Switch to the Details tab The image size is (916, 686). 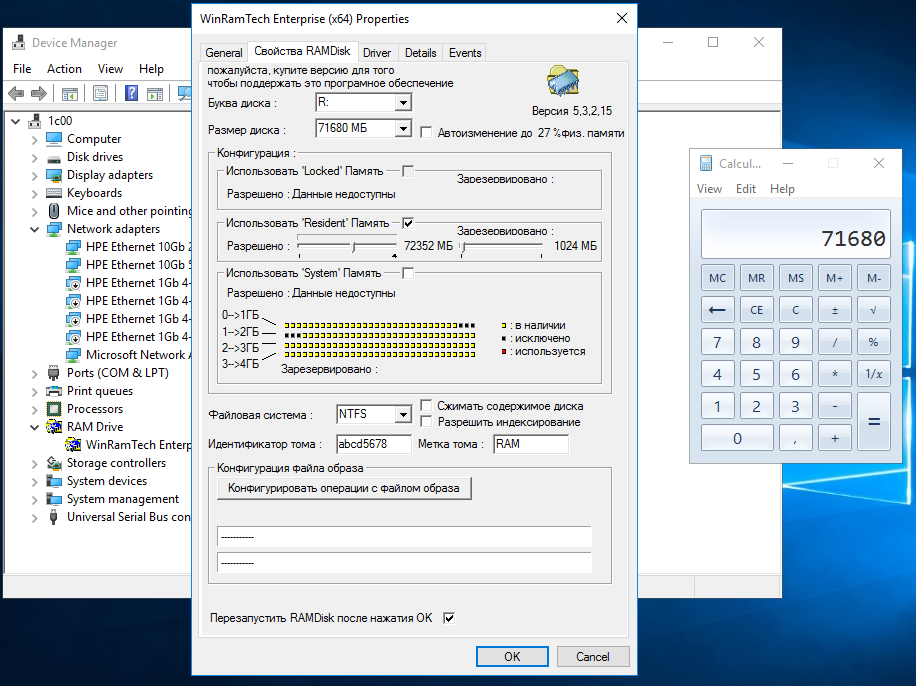(x=421, y=53)
